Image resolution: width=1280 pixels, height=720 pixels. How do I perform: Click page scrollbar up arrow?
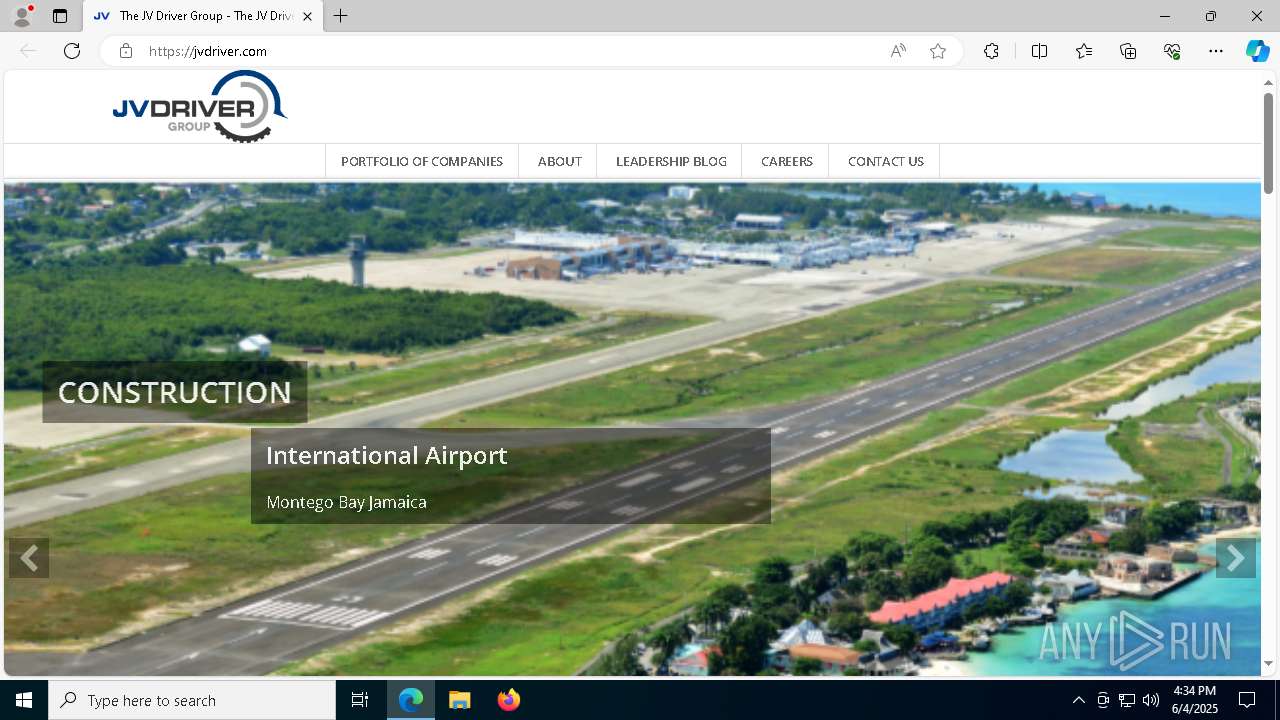pos(1269,82)
